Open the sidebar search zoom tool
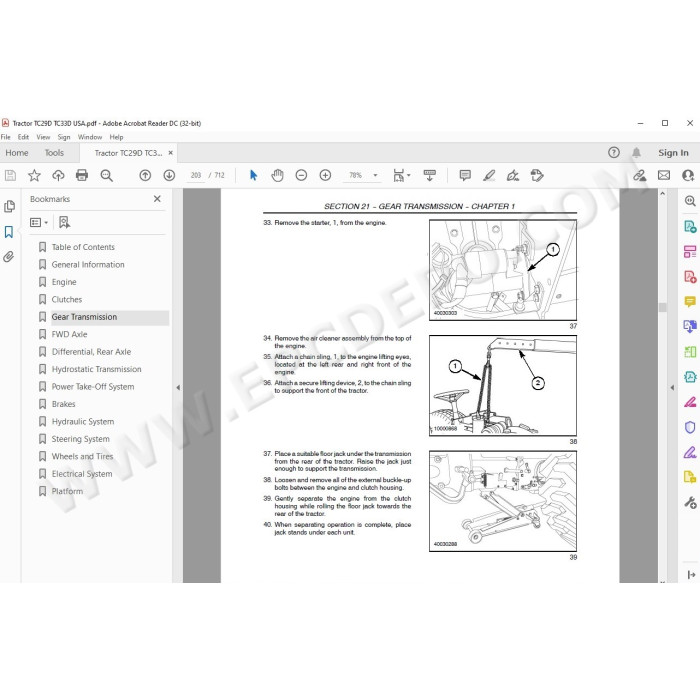700x700 pixels. pyautogui.click(x=690, y=201)
